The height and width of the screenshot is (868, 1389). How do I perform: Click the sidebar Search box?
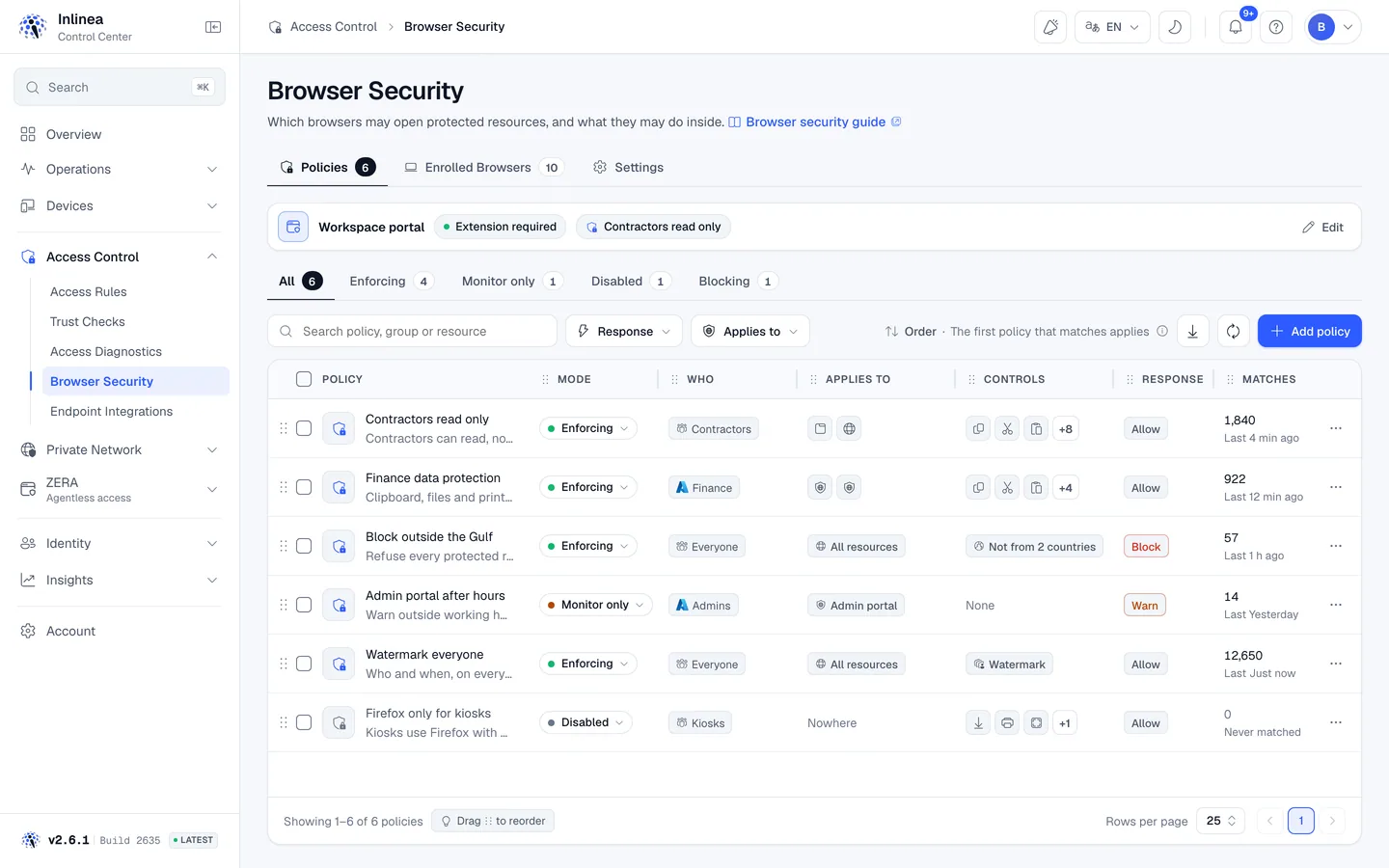[120, 87]
